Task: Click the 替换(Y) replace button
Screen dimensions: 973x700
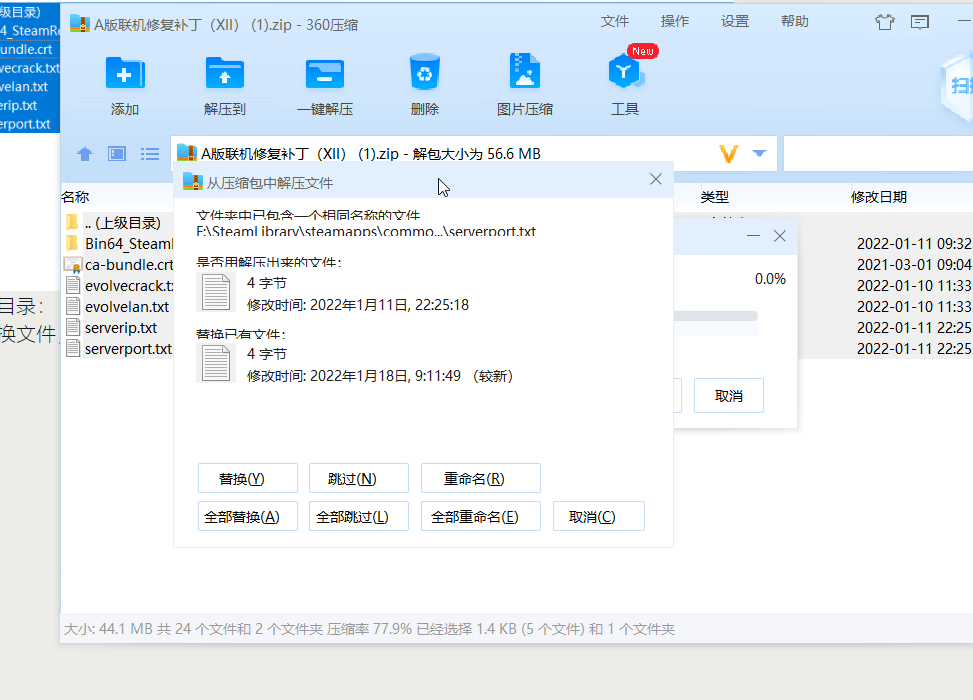Action: coord(248,478)
